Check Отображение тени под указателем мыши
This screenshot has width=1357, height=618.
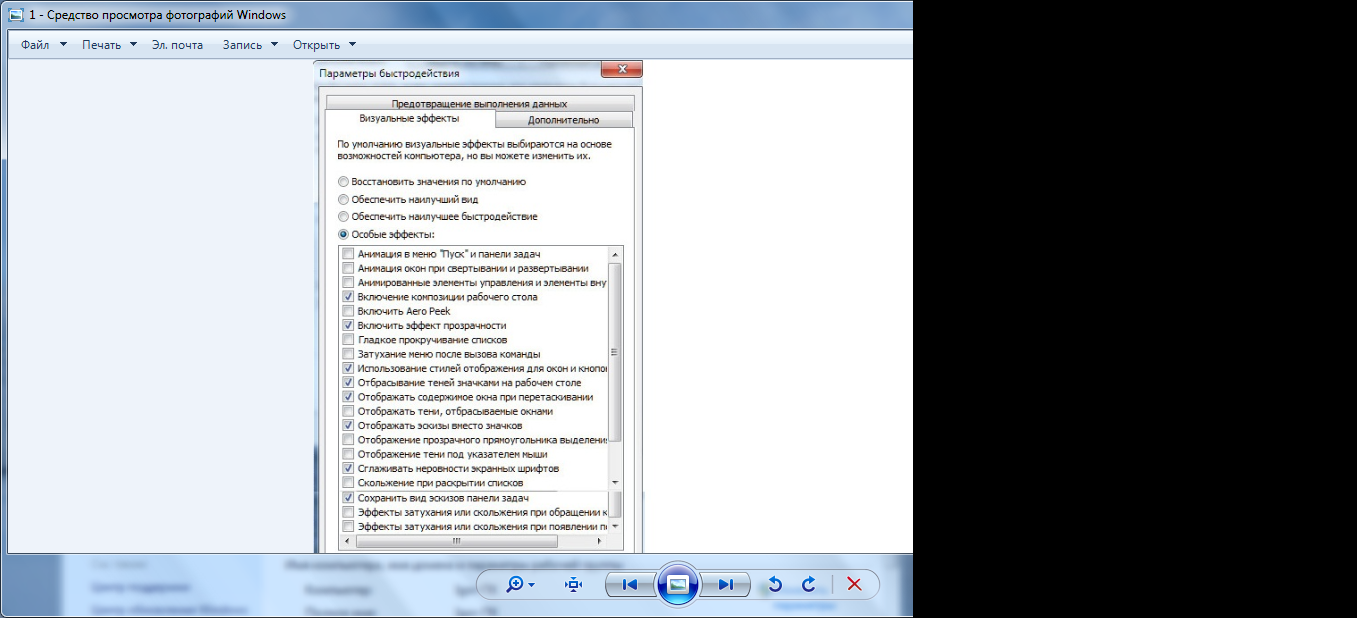348,454
